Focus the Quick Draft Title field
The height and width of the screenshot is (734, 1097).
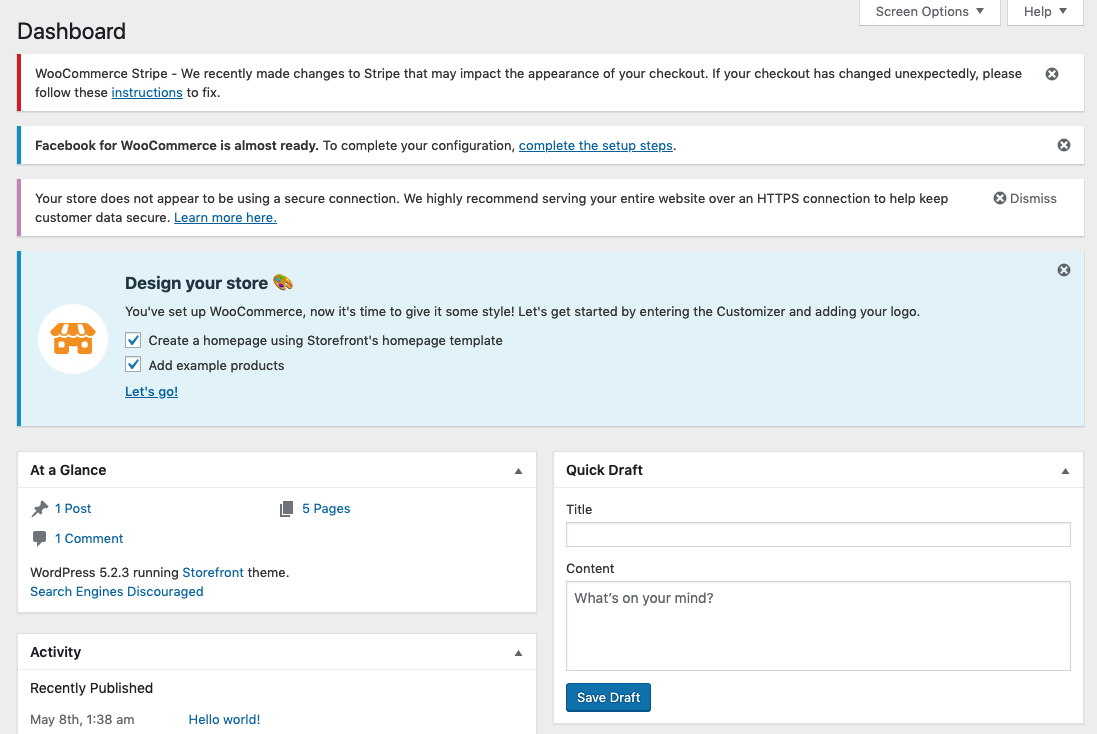click(818, 535)
